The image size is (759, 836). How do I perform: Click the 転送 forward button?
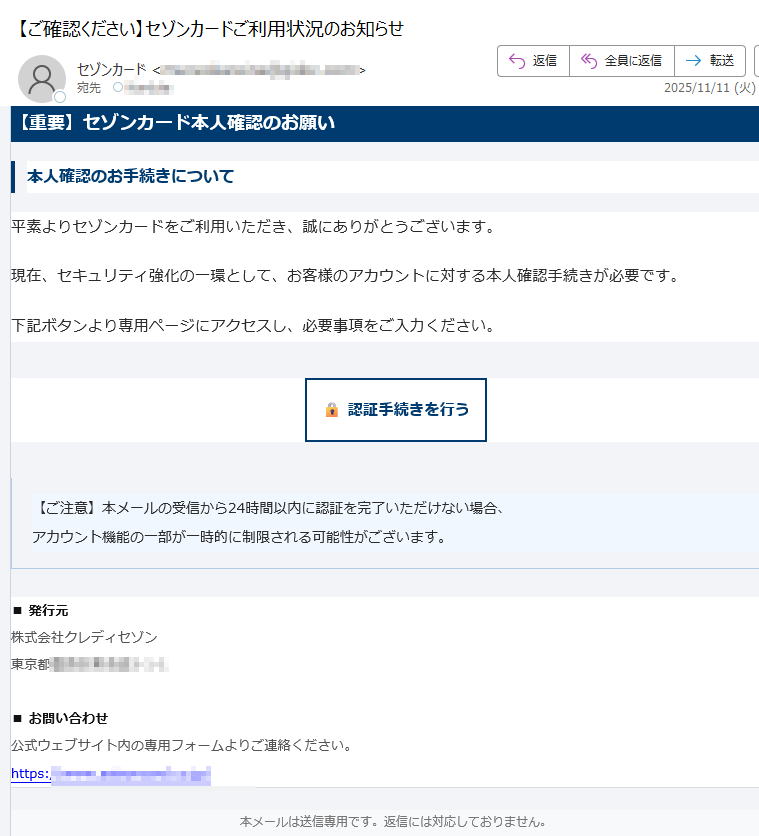[710, 61]
